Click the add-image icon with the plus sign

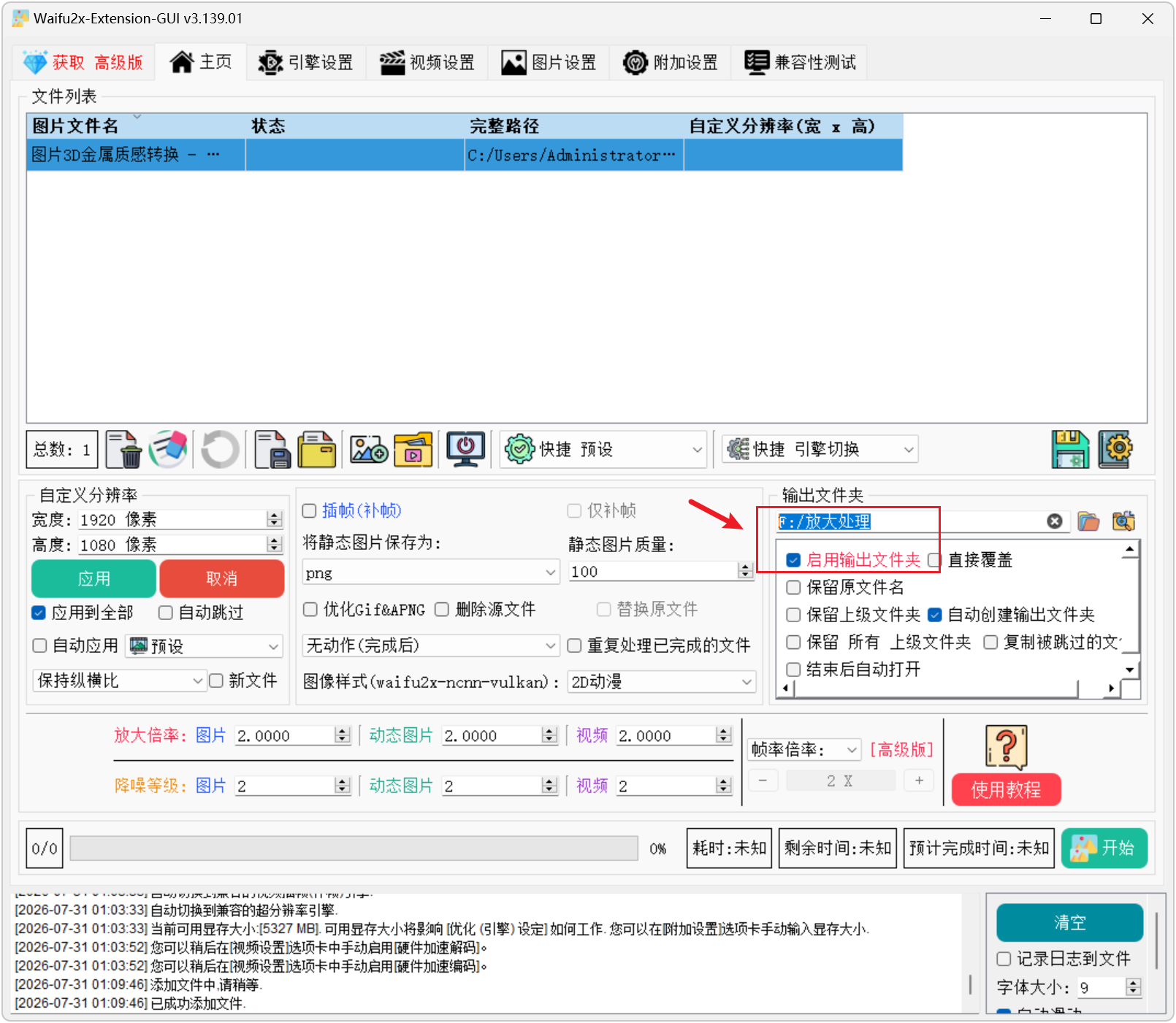point(369,449)
